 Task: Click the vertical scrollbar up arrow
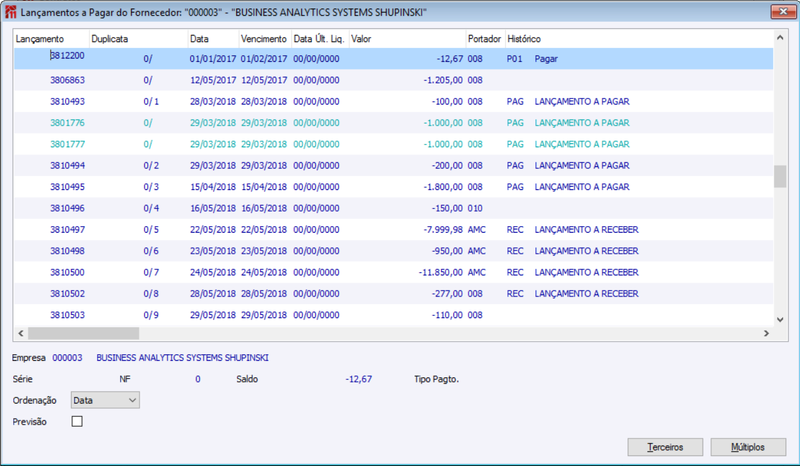coord(780,37)
